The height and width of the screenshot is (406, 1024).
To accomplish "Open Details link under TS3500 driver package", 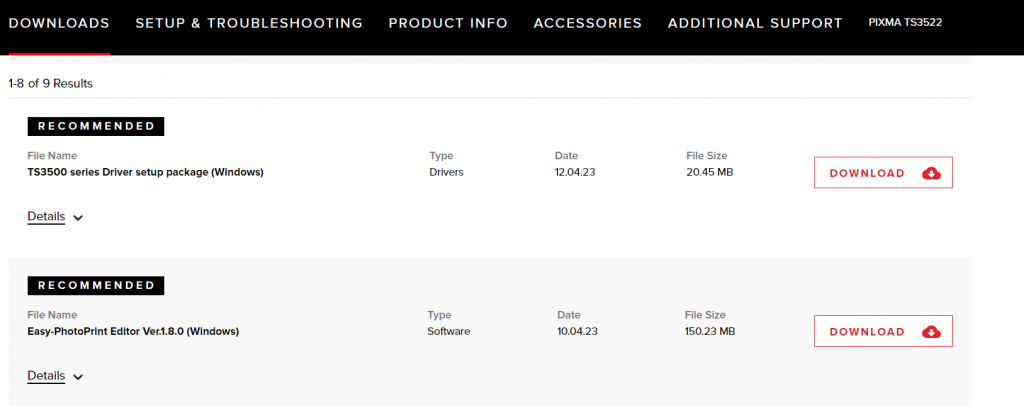I will pyautogui.click(x=46, y=216).
